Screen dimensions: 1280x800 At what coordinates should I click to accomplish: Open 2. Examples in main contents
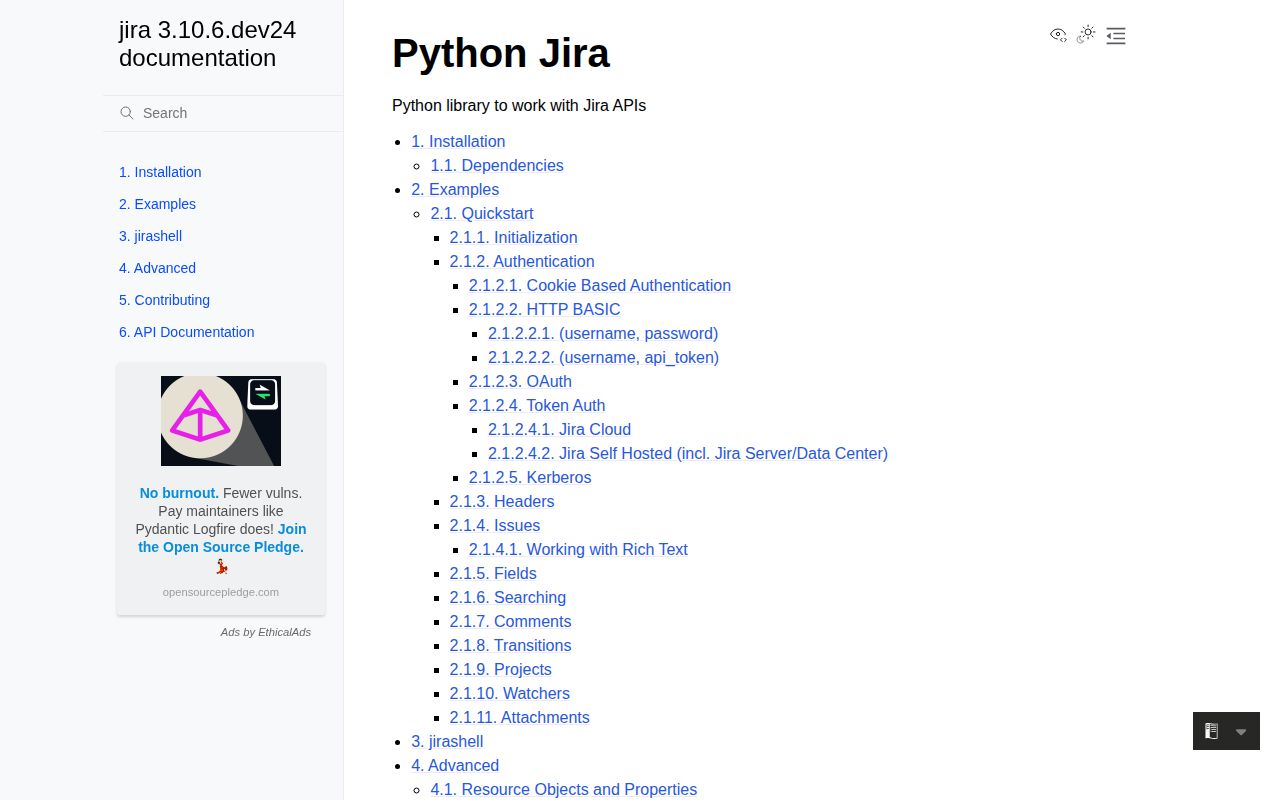(455, 189)
